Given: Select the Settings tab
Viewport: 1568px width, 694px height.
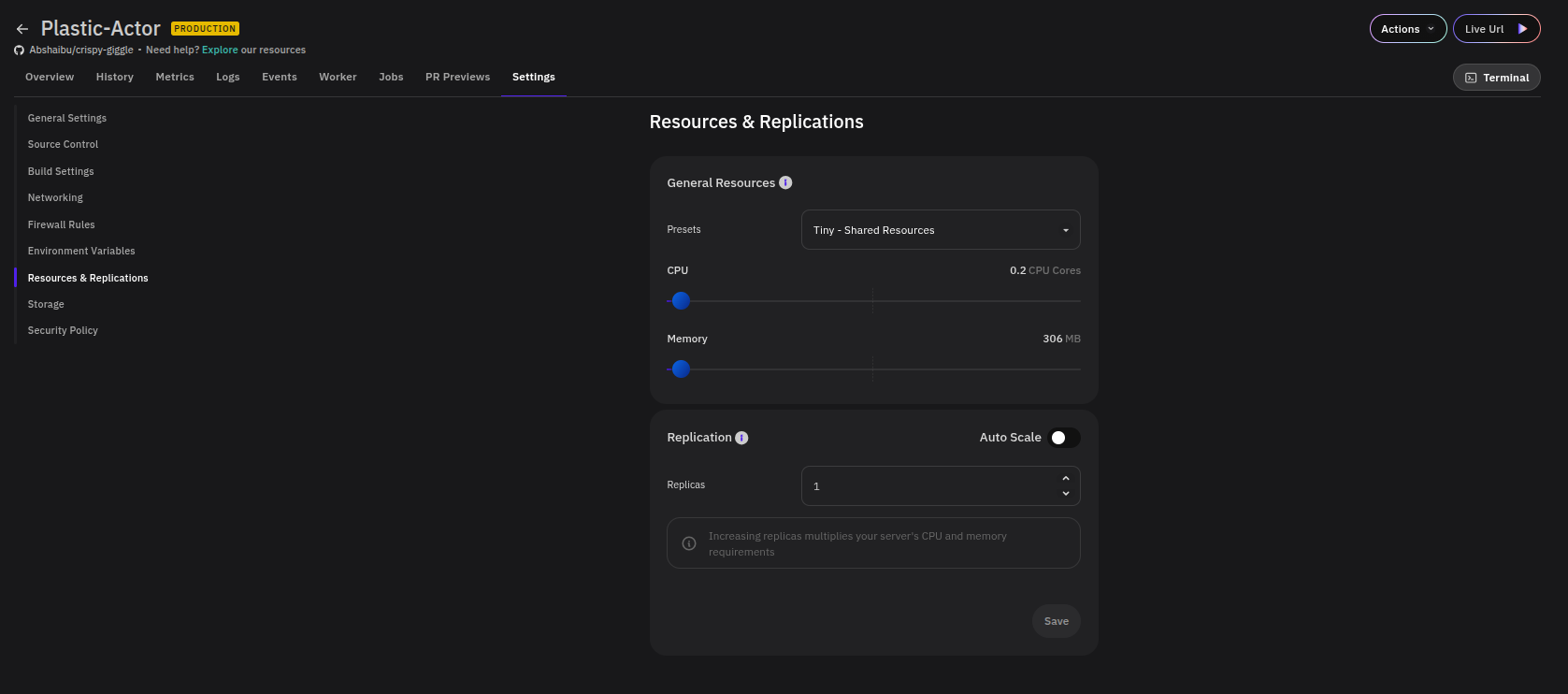Looking at the screenshot, I should [534, 77].
